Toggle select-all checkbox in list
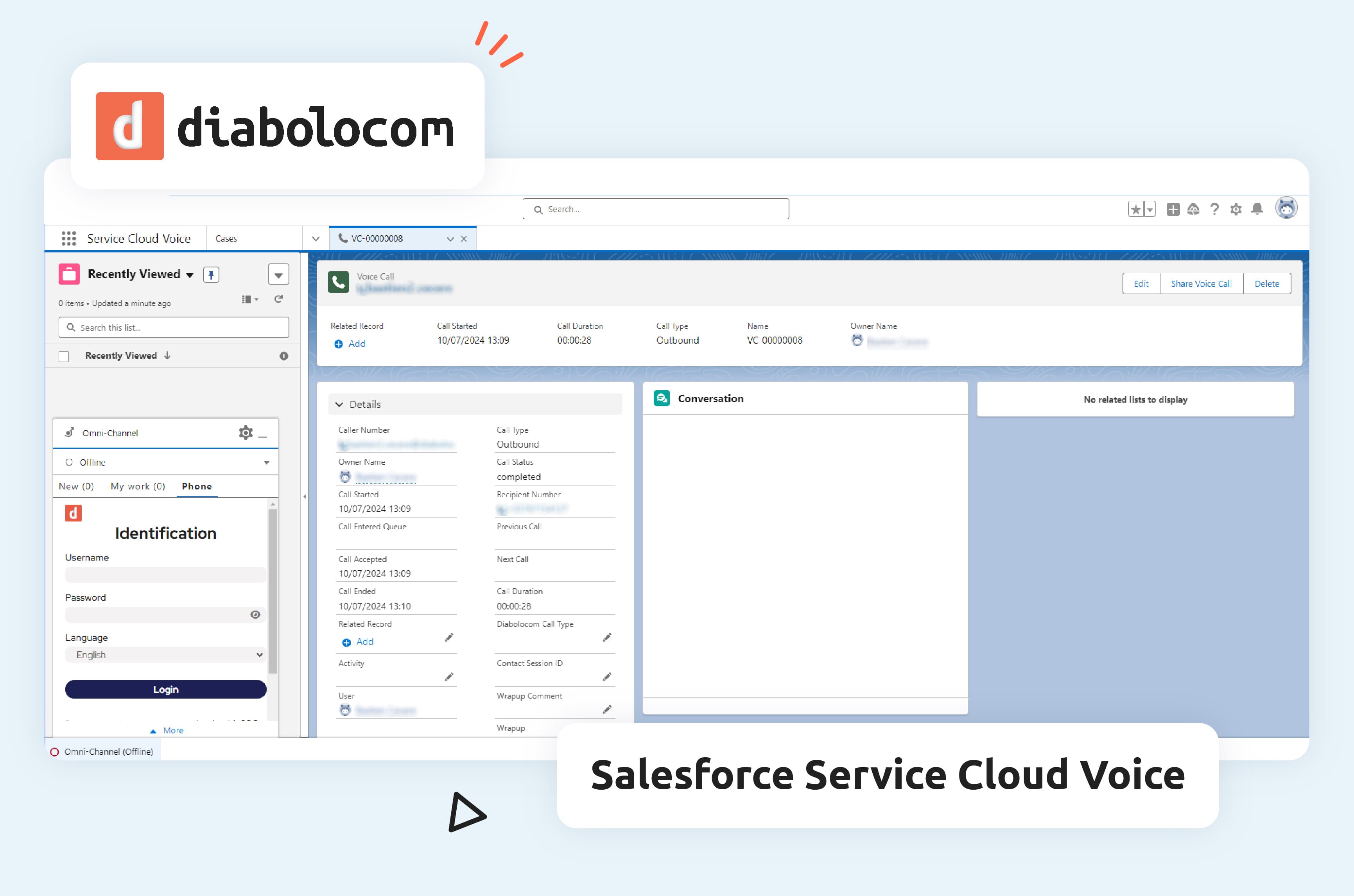The width and height of the screenshot is (1354, 896). (64, 357)
